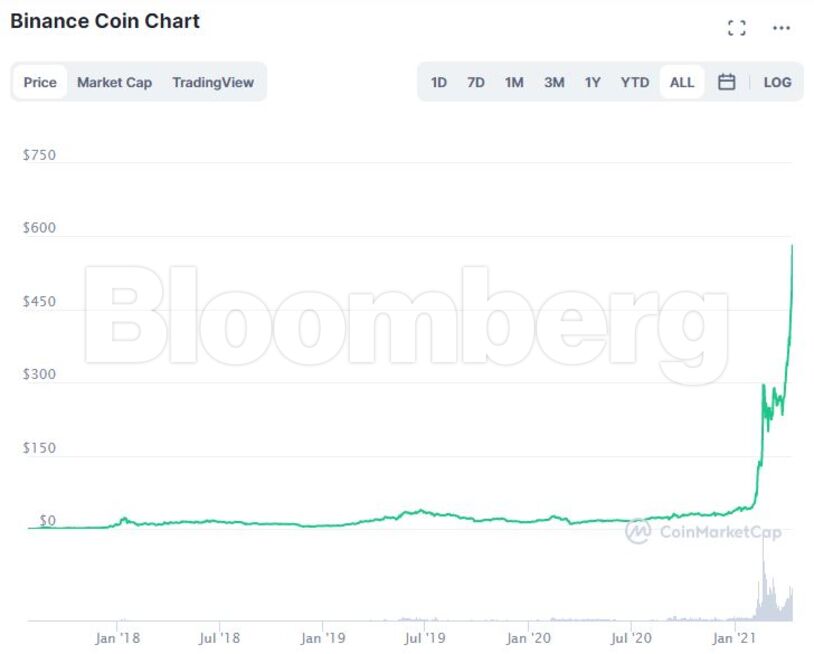
Task: Switch to the Market Cap view
Action: 114,82
